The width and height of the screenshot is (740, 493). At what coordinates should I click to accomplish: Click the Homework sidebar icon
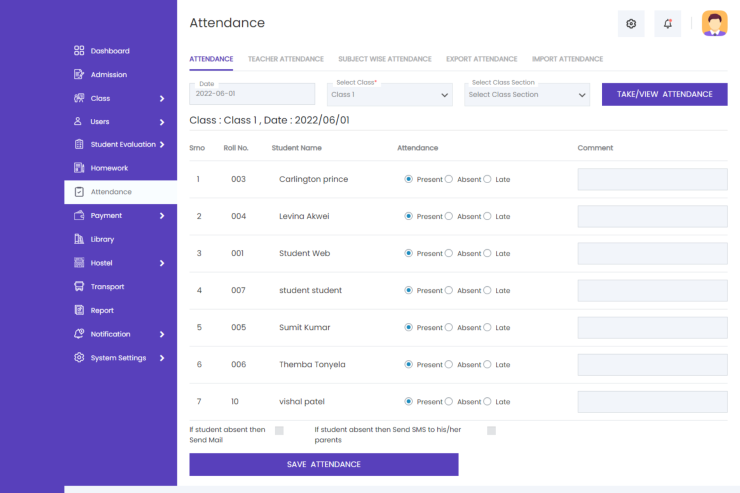[79, 167]
